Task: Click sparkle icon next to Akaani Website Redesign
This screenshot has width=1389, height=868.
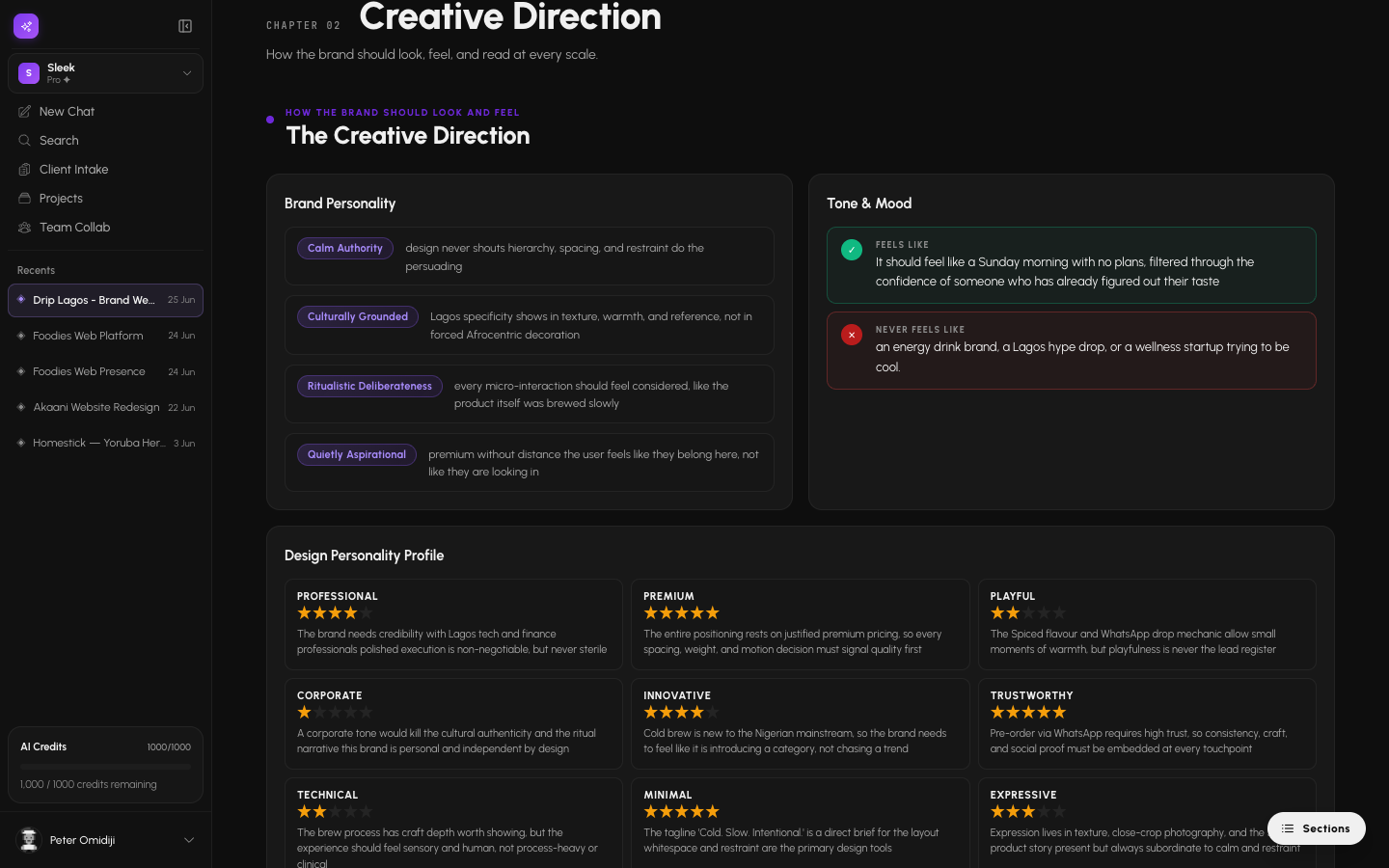Action: (21, 407)
